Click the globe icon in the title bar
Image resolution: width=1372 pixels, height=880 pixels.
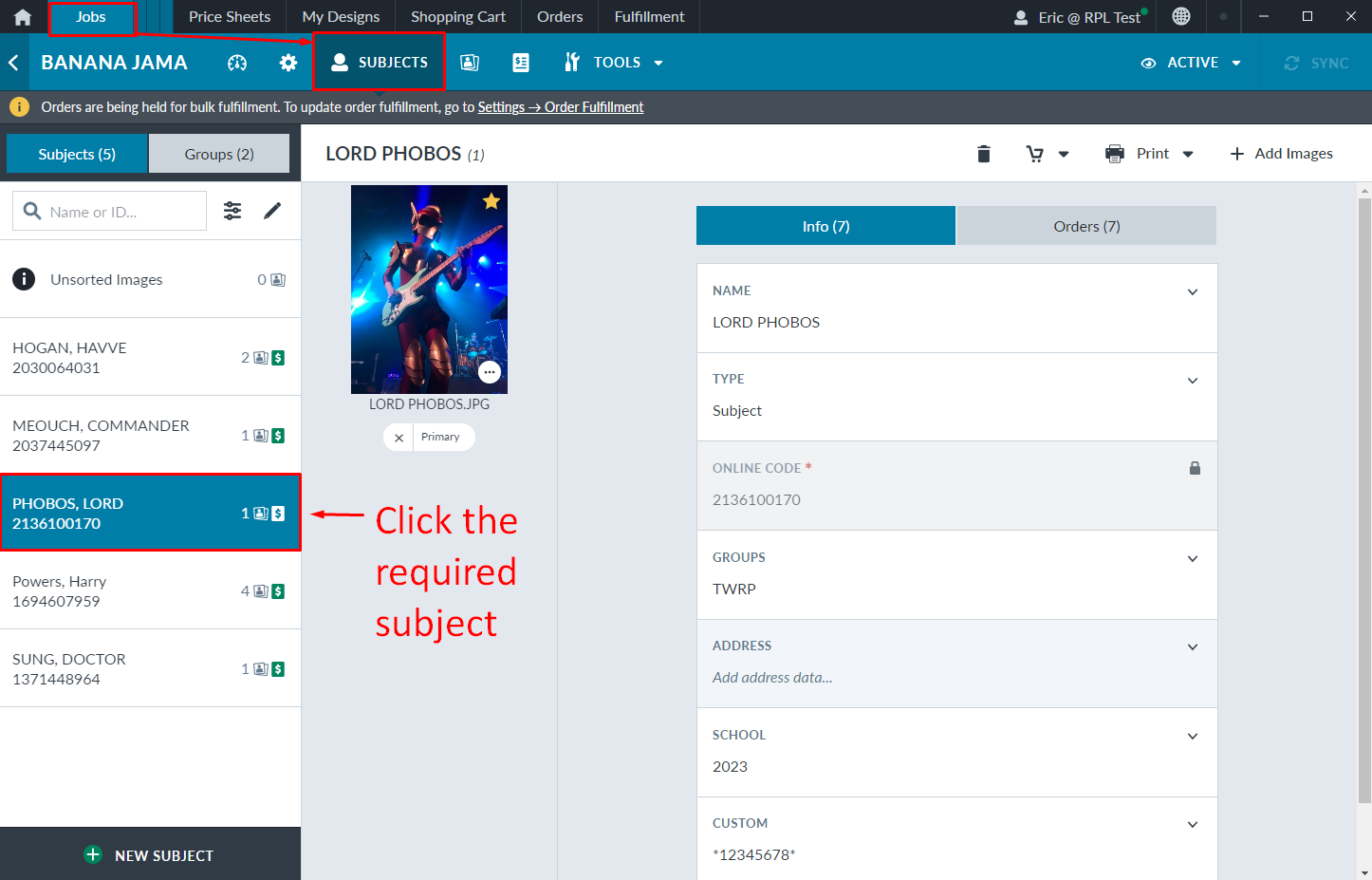pyautogui.click(x=1180, y=16)
